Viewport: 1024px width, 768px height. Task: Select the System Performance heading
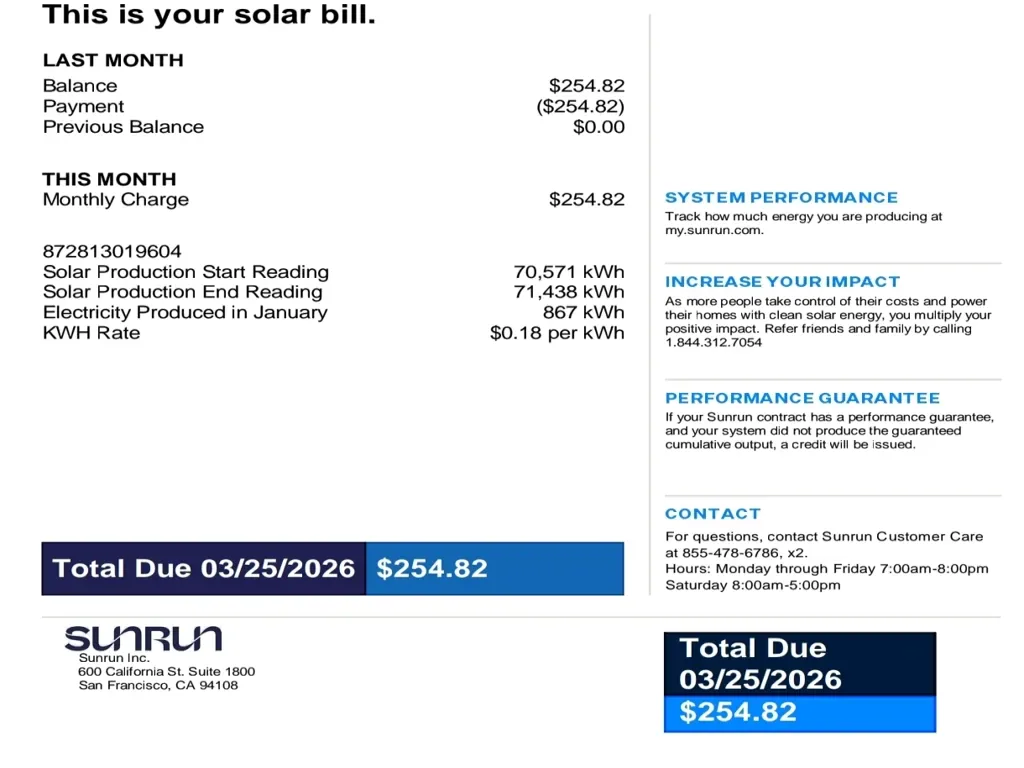coord(781,197)
